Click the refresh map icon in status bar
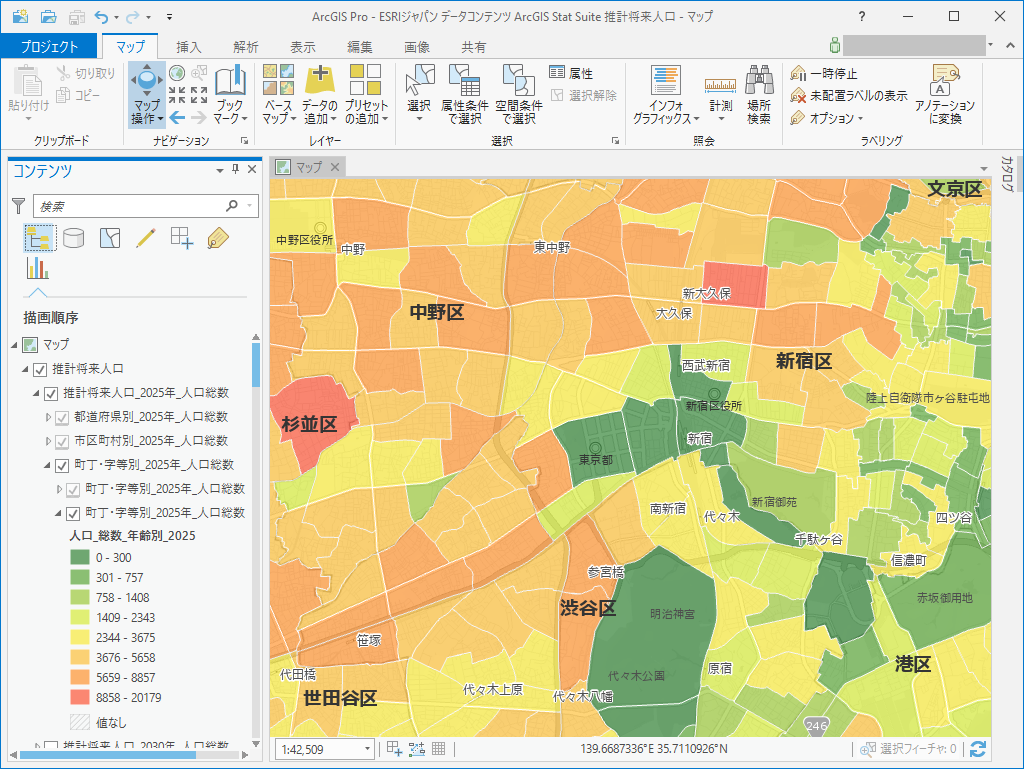 (978, 749)
